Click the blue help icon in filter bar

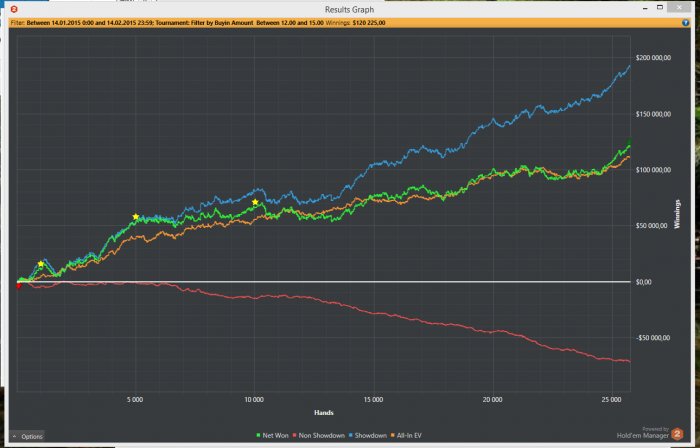tap(685, 23)
